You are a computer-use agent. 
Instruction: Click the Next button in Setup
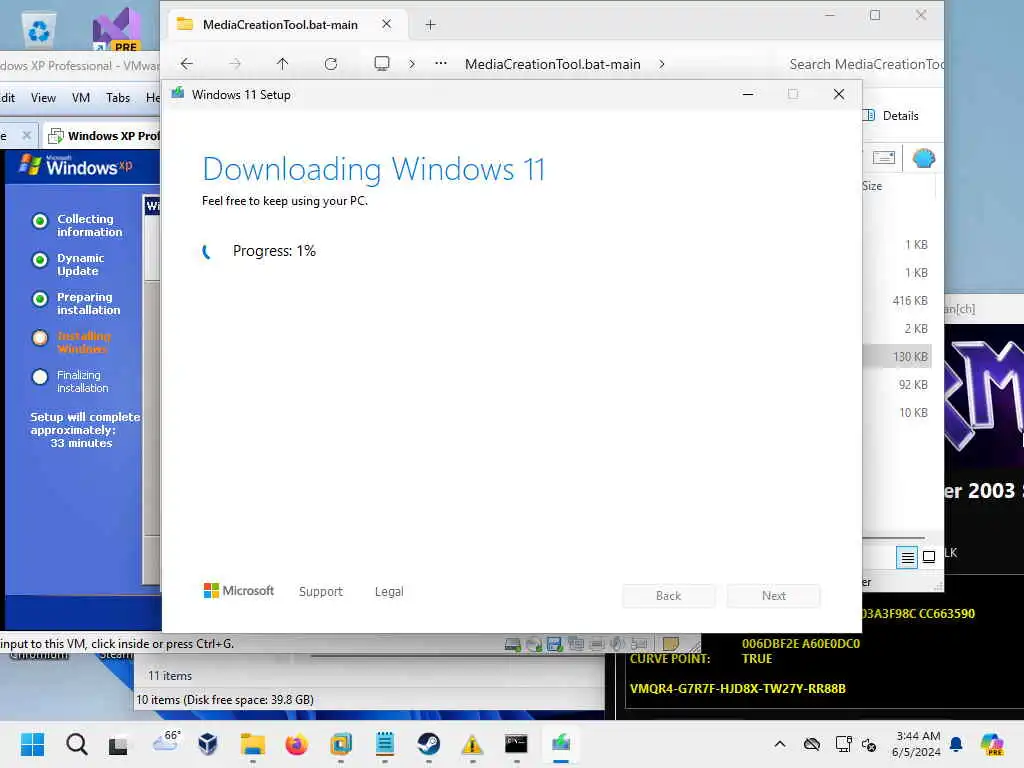pos(774,596)
